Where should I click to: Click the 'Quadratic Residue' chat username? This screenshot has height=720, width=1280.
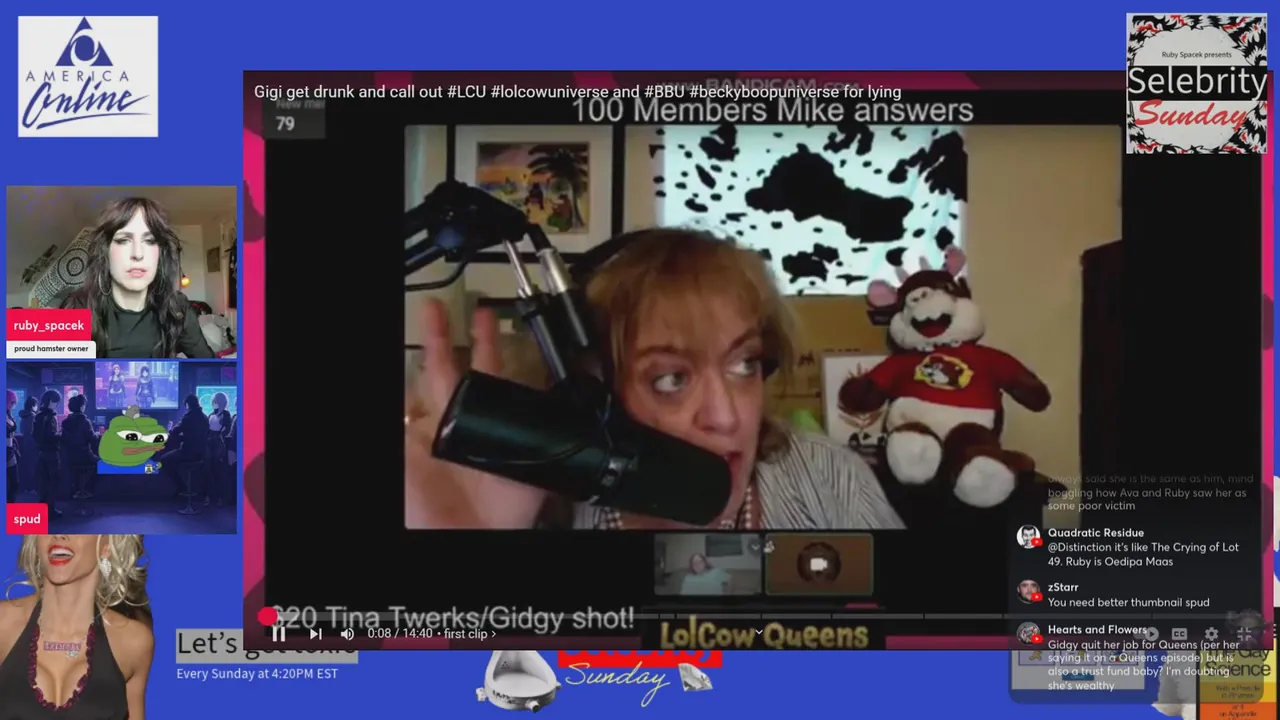[x=1096, y=533]
